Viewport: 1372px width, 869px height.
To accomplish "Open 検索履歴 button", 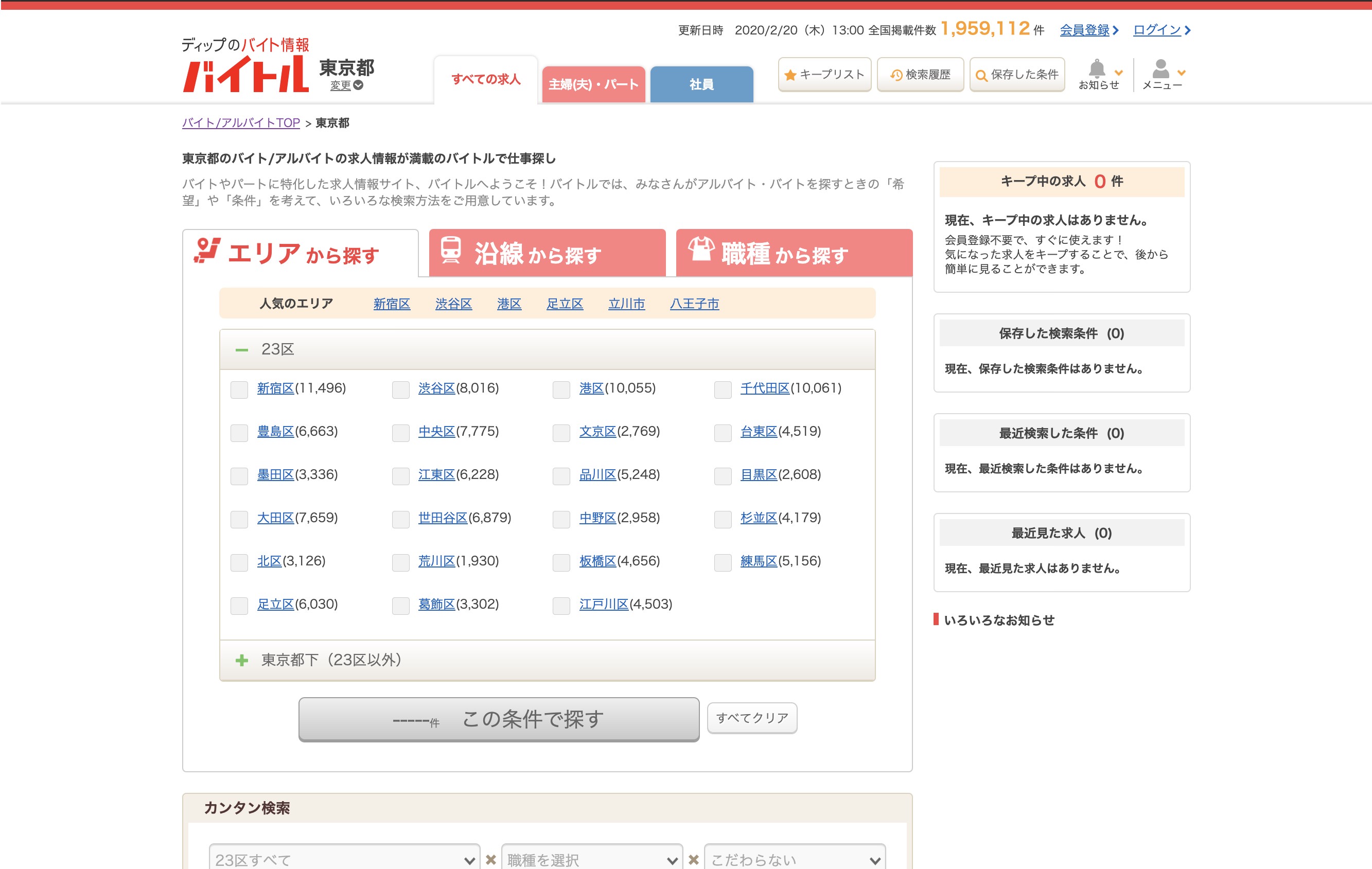I will [x=920, y=75].
